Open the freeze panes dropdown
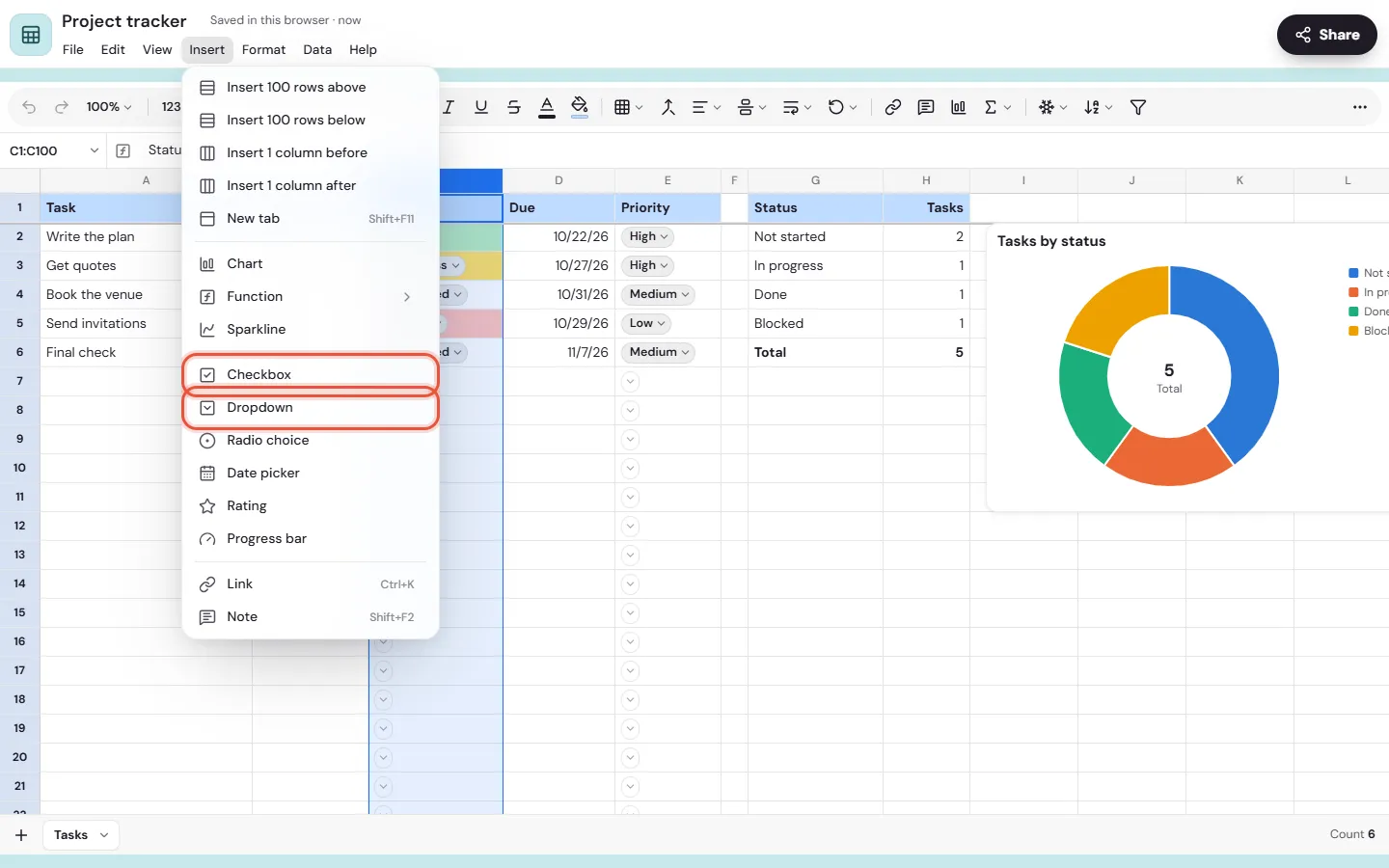The width and height of the screenshot is (1389, 868). [x=1052, y=107]
